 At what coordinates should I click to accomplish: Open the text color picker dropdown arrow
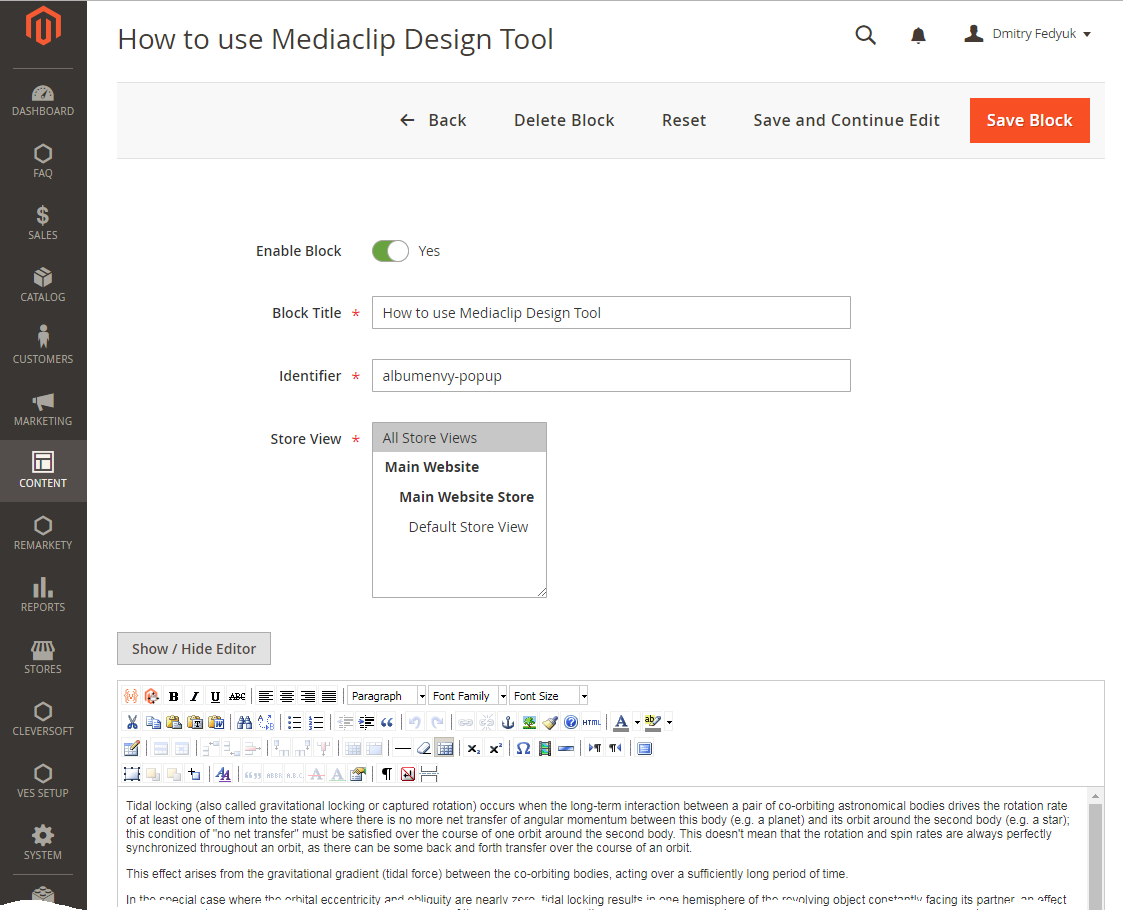click(x=637, y=722)
